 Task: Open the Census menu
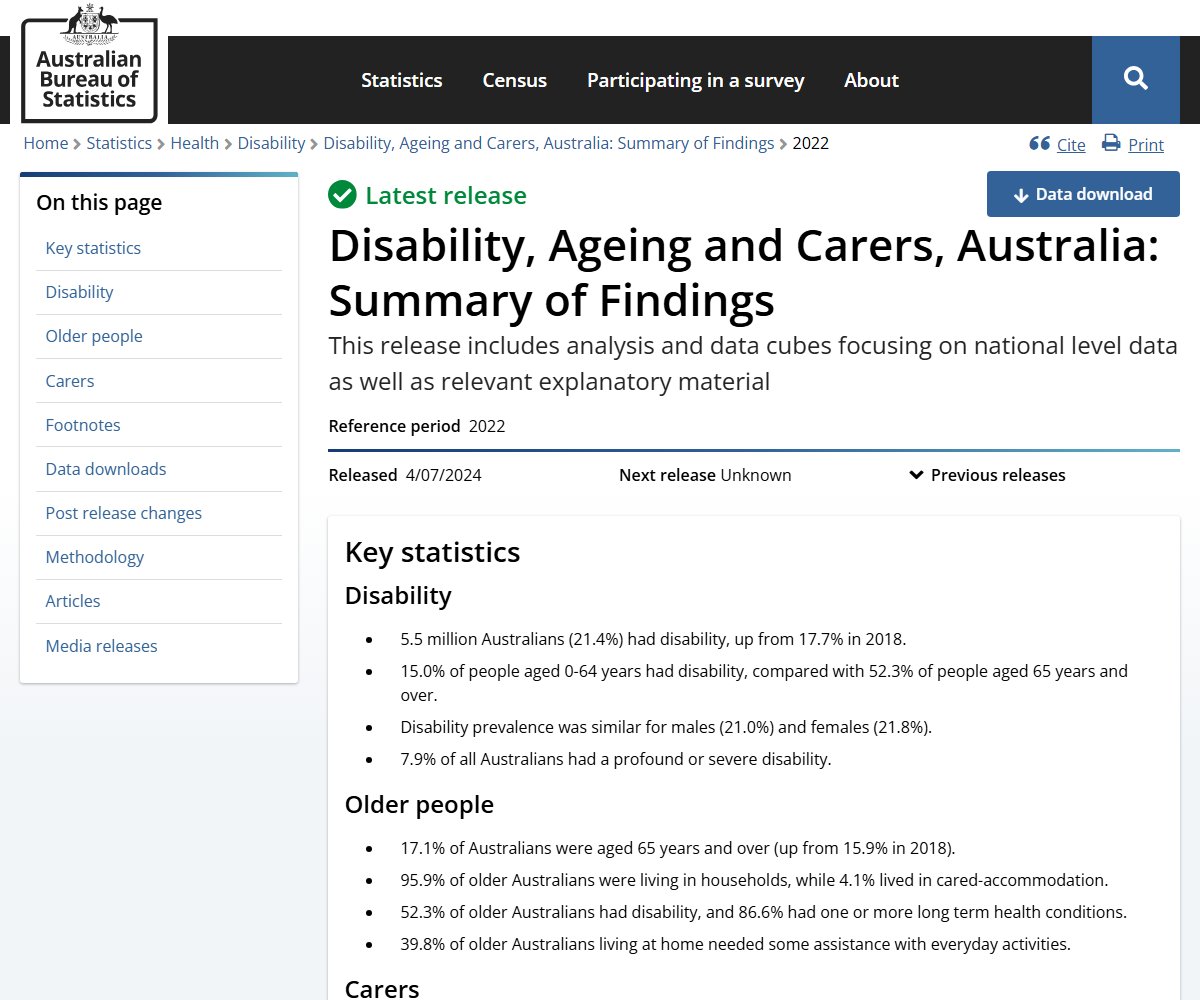[515, 80]
